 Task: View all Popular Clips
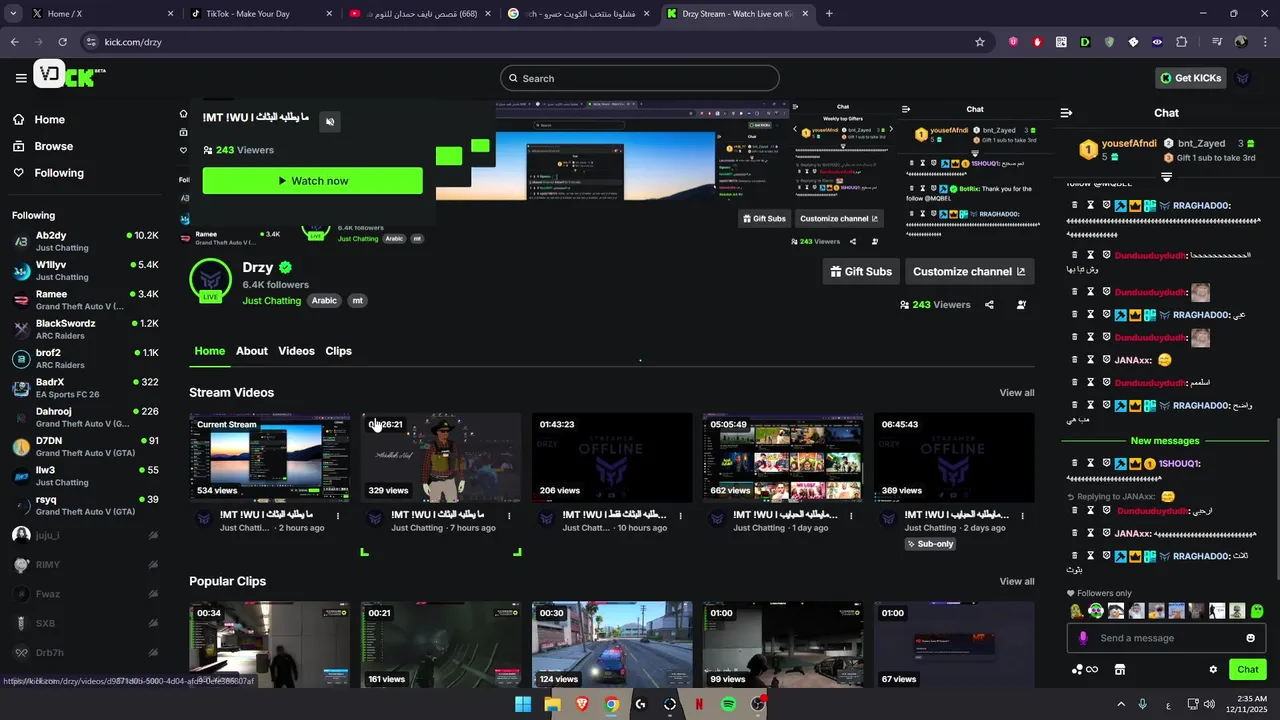pos(1017,581)
